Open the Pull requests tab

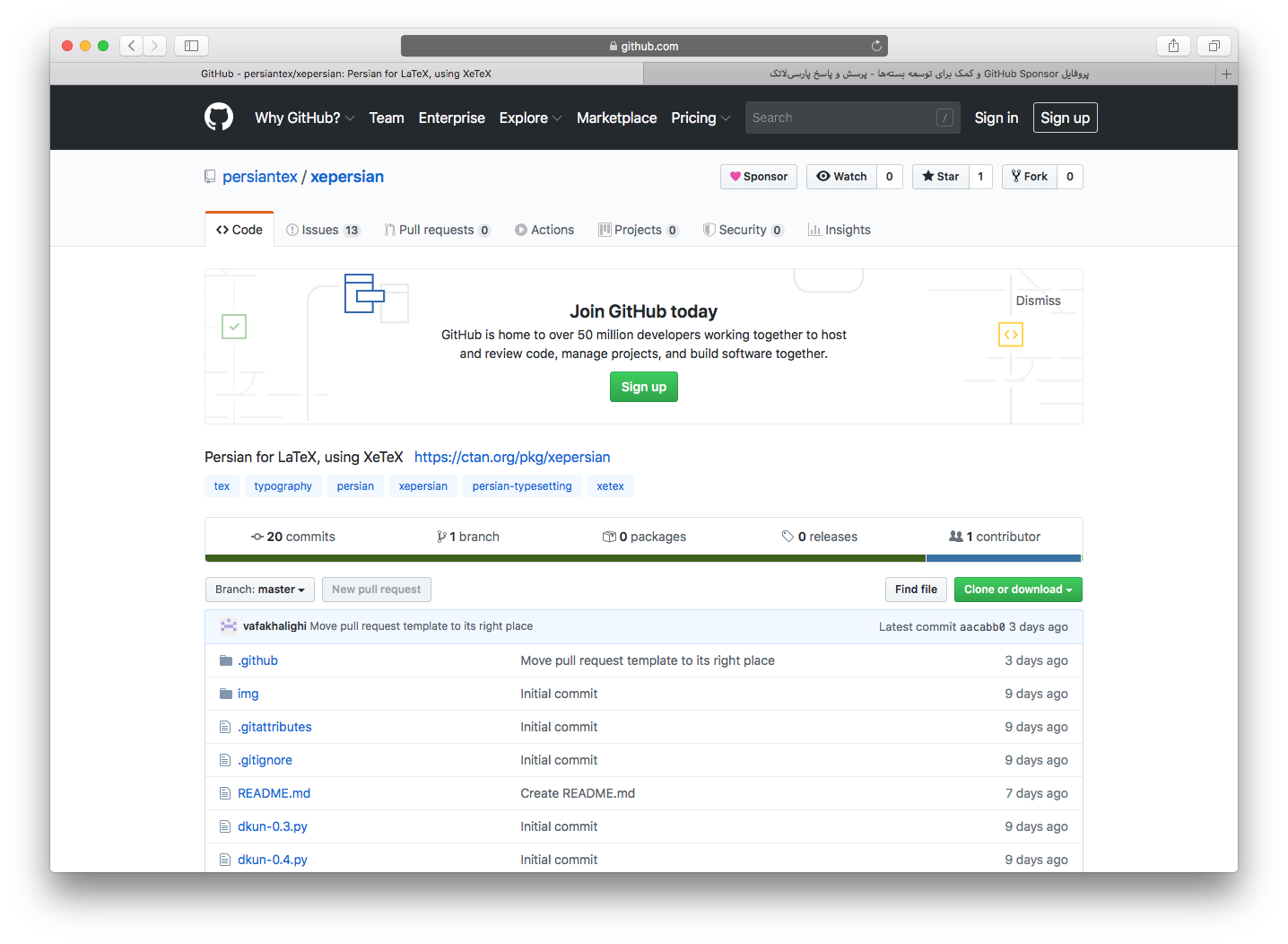(437, 230)
